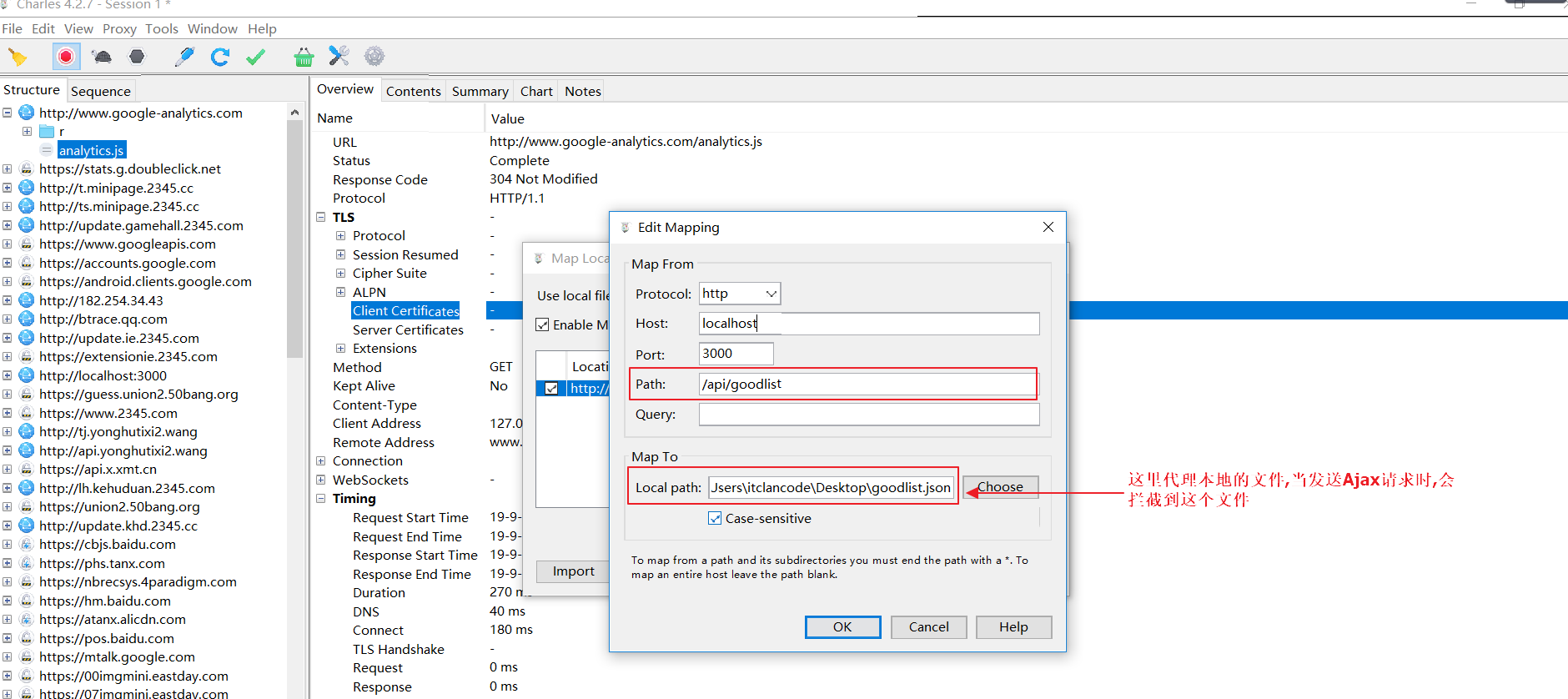The image size is (1568, 699).
Task: Open the settings gear icon
Action: pos(374,56)
